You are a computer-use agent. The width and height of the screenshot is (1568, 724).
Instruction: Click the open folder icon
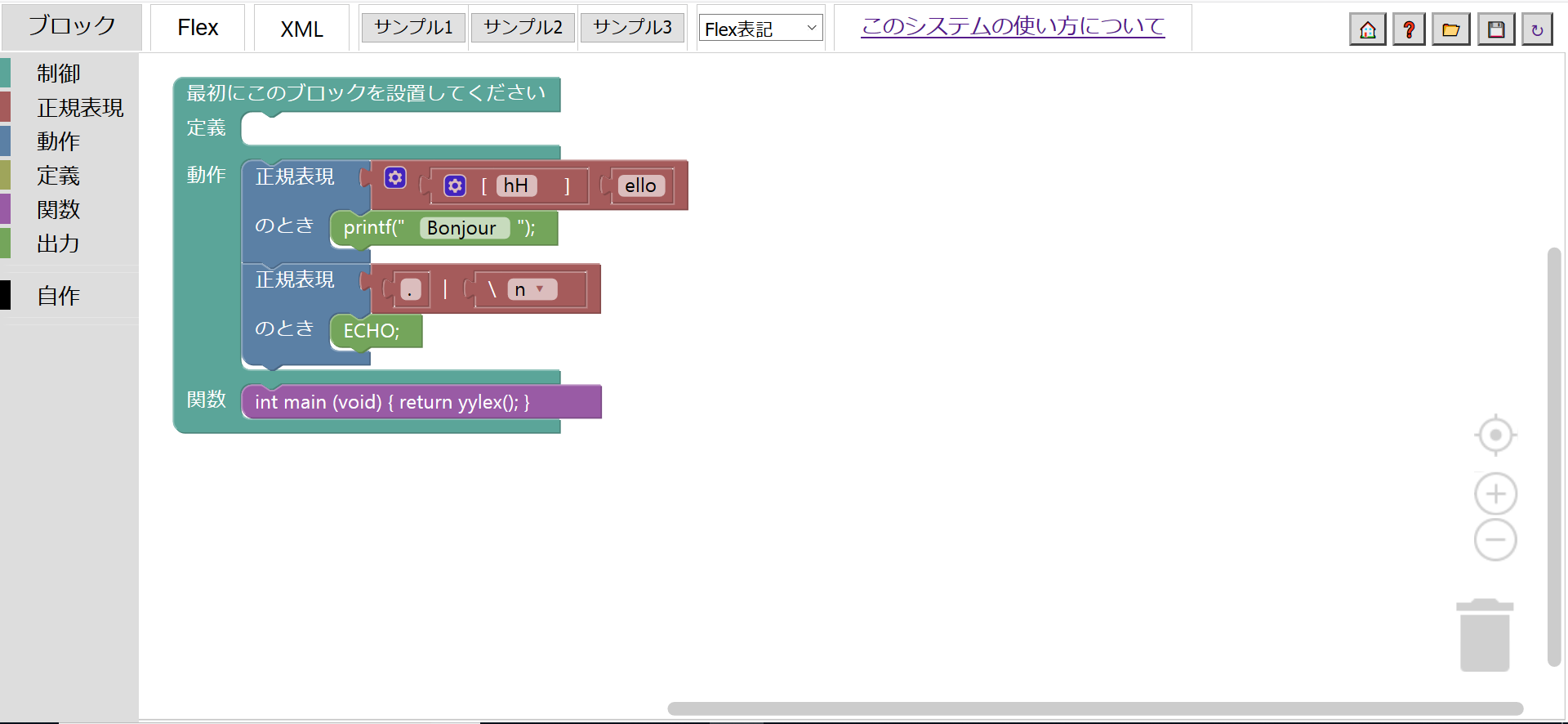[1451, 30]
